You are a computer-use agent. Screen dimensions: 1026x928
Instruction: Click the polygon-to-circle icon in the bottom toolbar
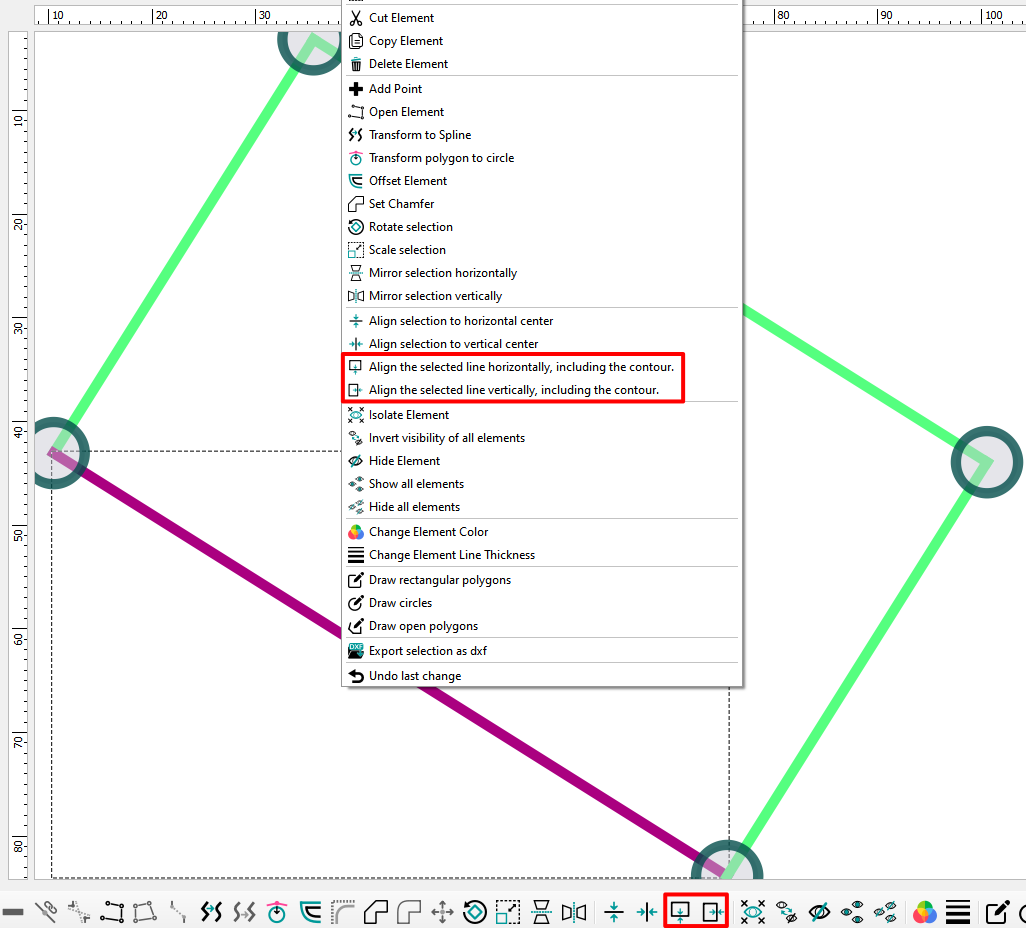tap(277, 912)
